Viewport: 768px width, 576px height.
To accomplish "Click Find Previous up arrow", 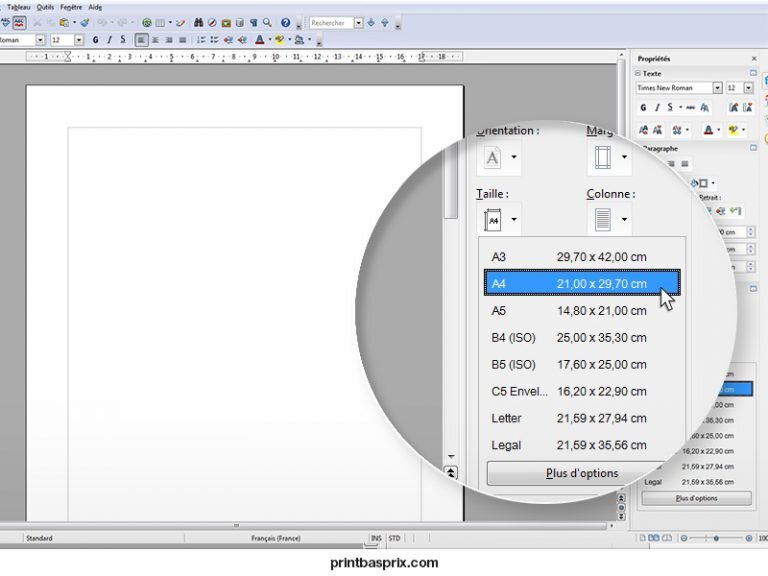I will tap(385, 23).
